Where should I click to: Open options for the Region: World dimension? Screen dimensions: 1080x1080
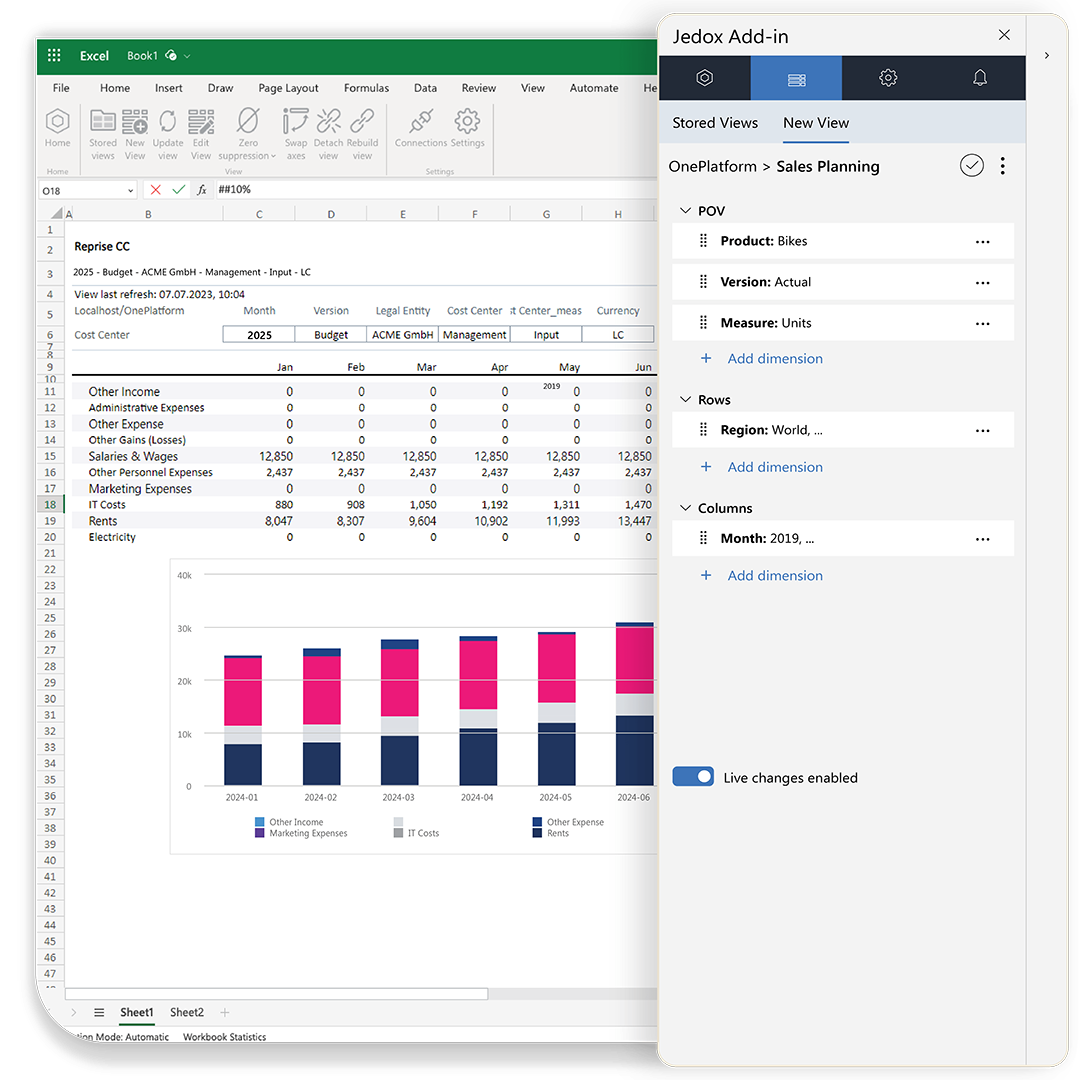click(x=982, y=429)
